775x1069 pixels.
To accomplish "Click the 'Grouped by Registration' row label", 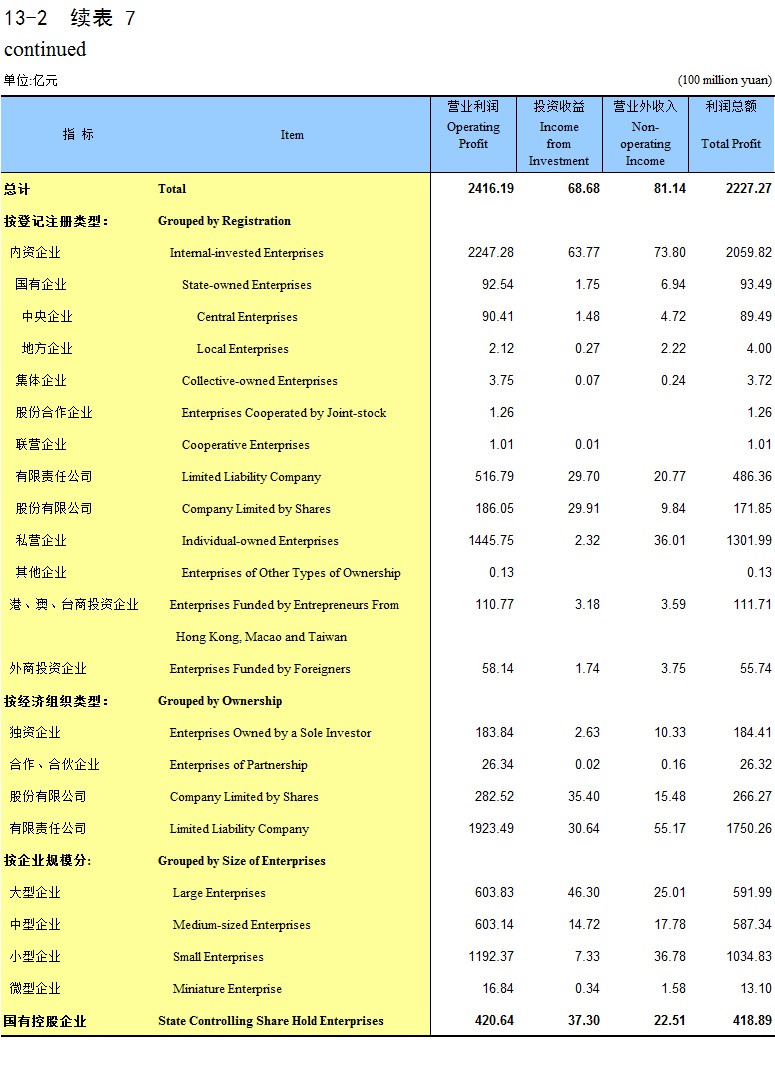I will [224, 221].
